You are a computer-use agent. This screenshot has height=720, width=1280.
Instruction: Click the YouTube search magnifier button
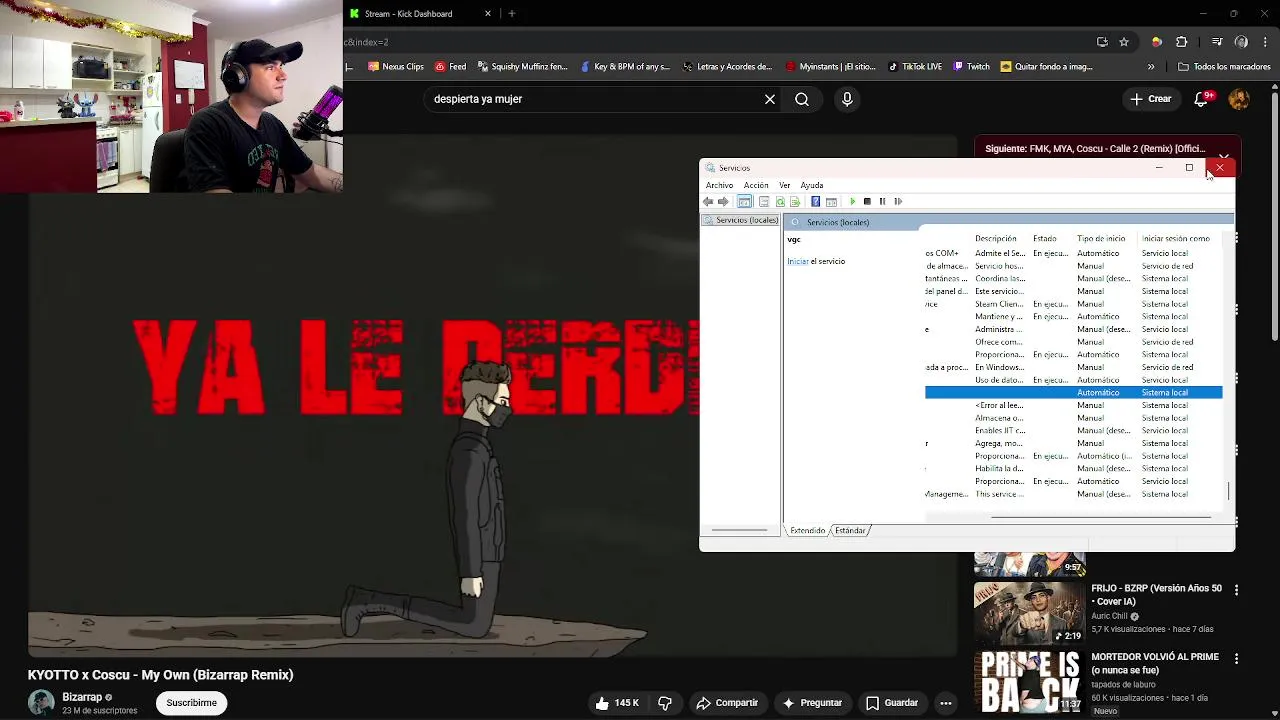(x=802, y=99)
